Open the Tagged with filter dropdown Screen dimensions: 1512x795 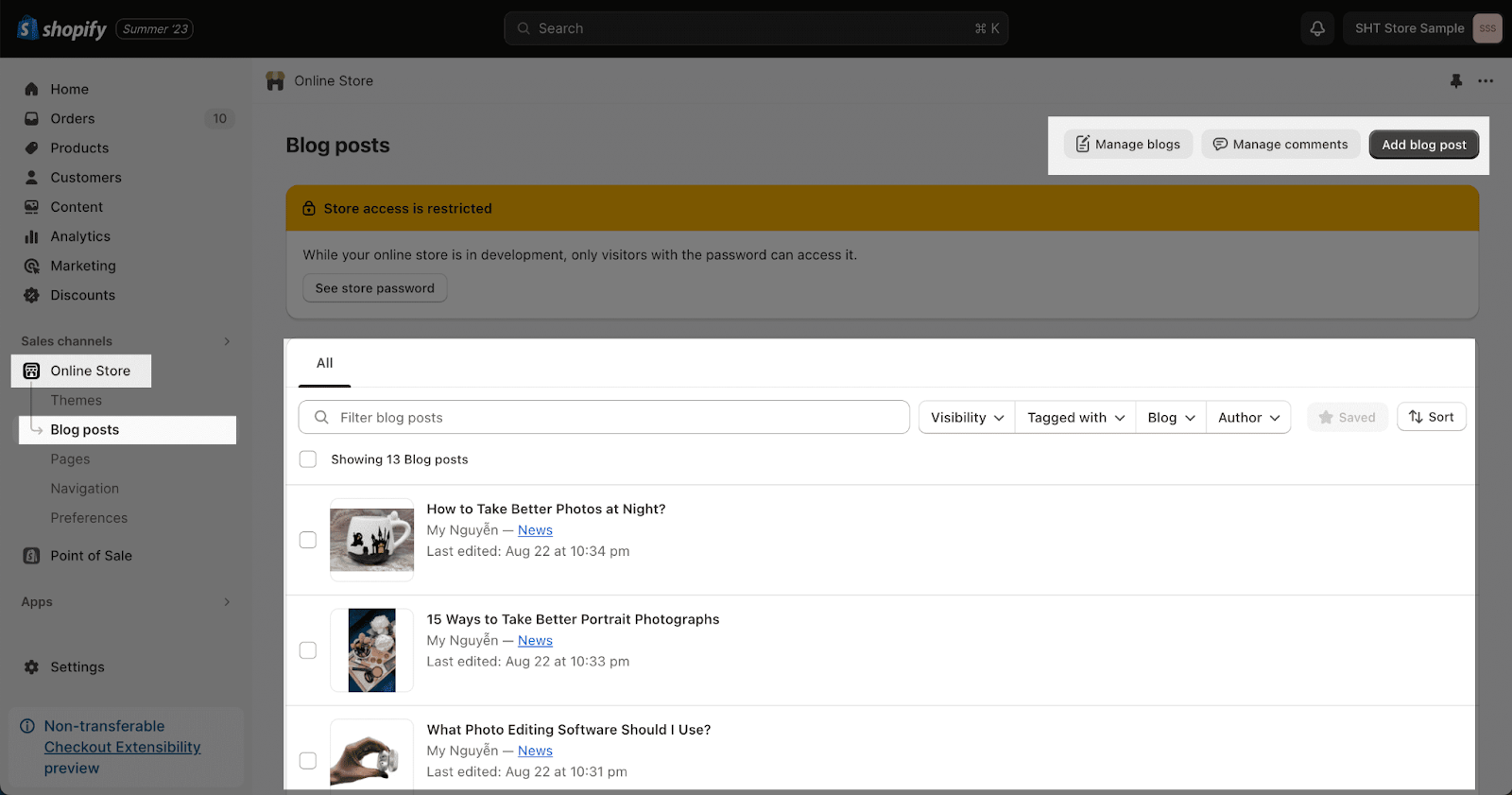1075,417
